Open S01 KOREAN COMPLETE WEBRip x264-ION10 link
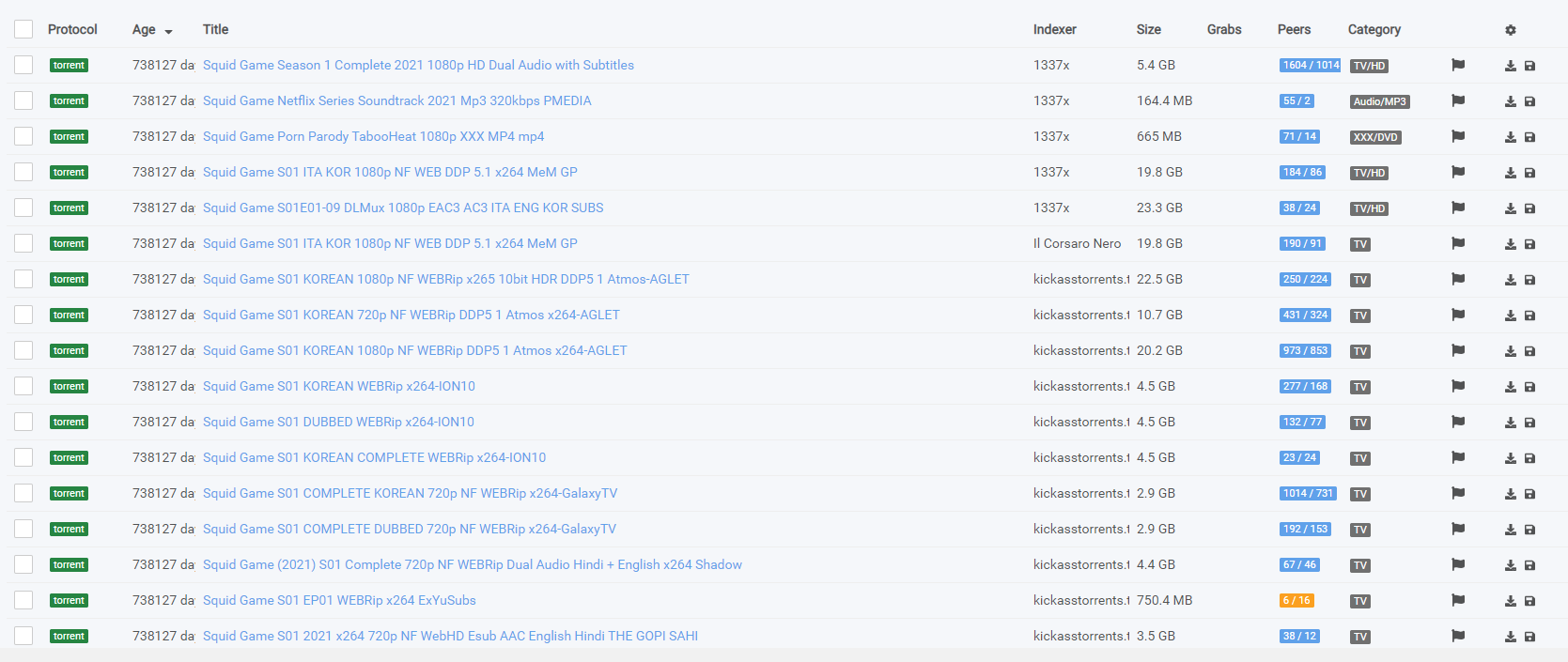The height and width of the screenshot is (662, 1568). (x=374, y=457)
